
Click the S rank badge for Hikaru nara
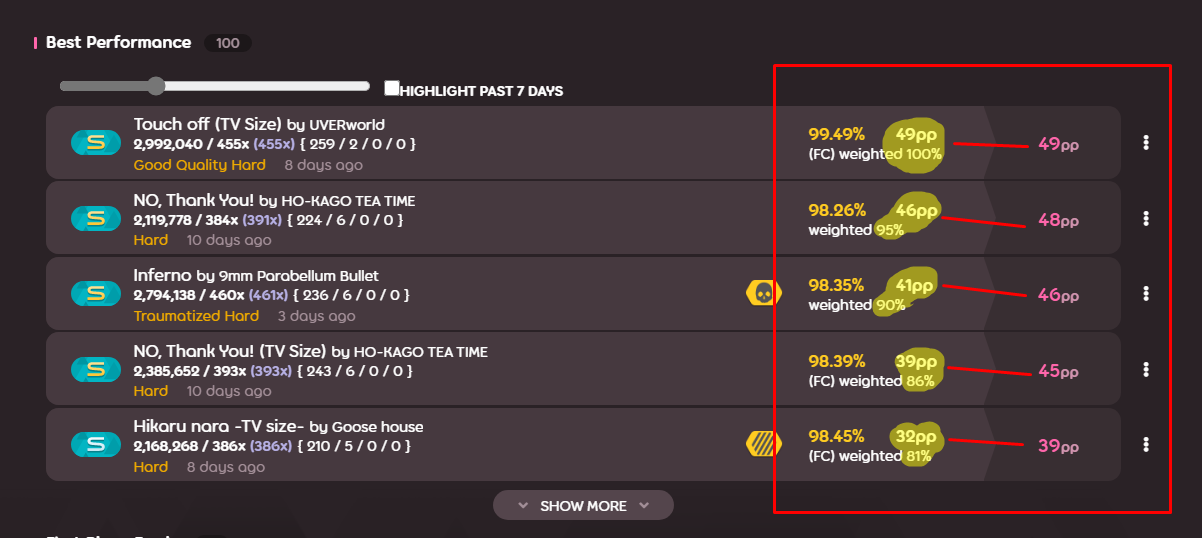96,444
